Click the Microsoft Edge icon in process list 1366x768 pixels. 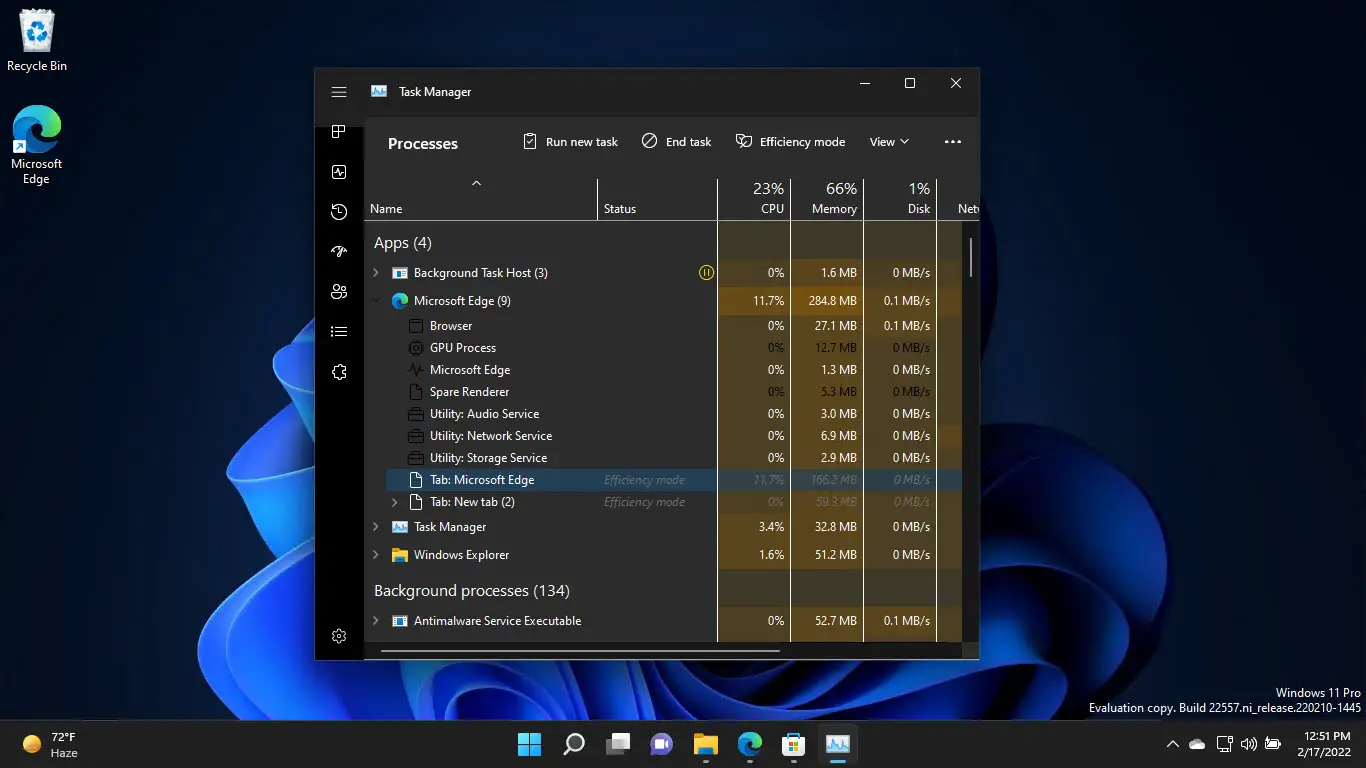[x=400, y=301]
